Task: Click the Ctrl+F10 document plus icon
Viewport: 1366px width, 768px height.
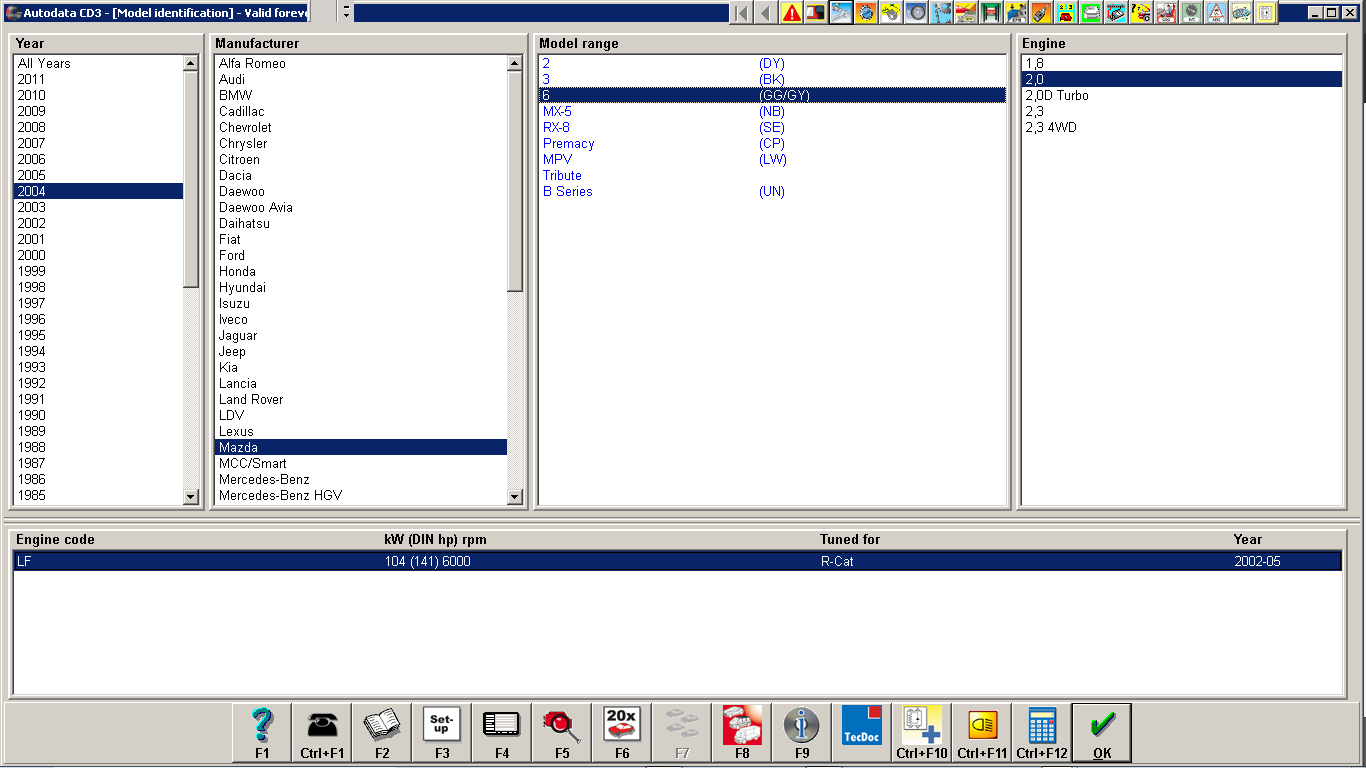Action: click(922, 732)
